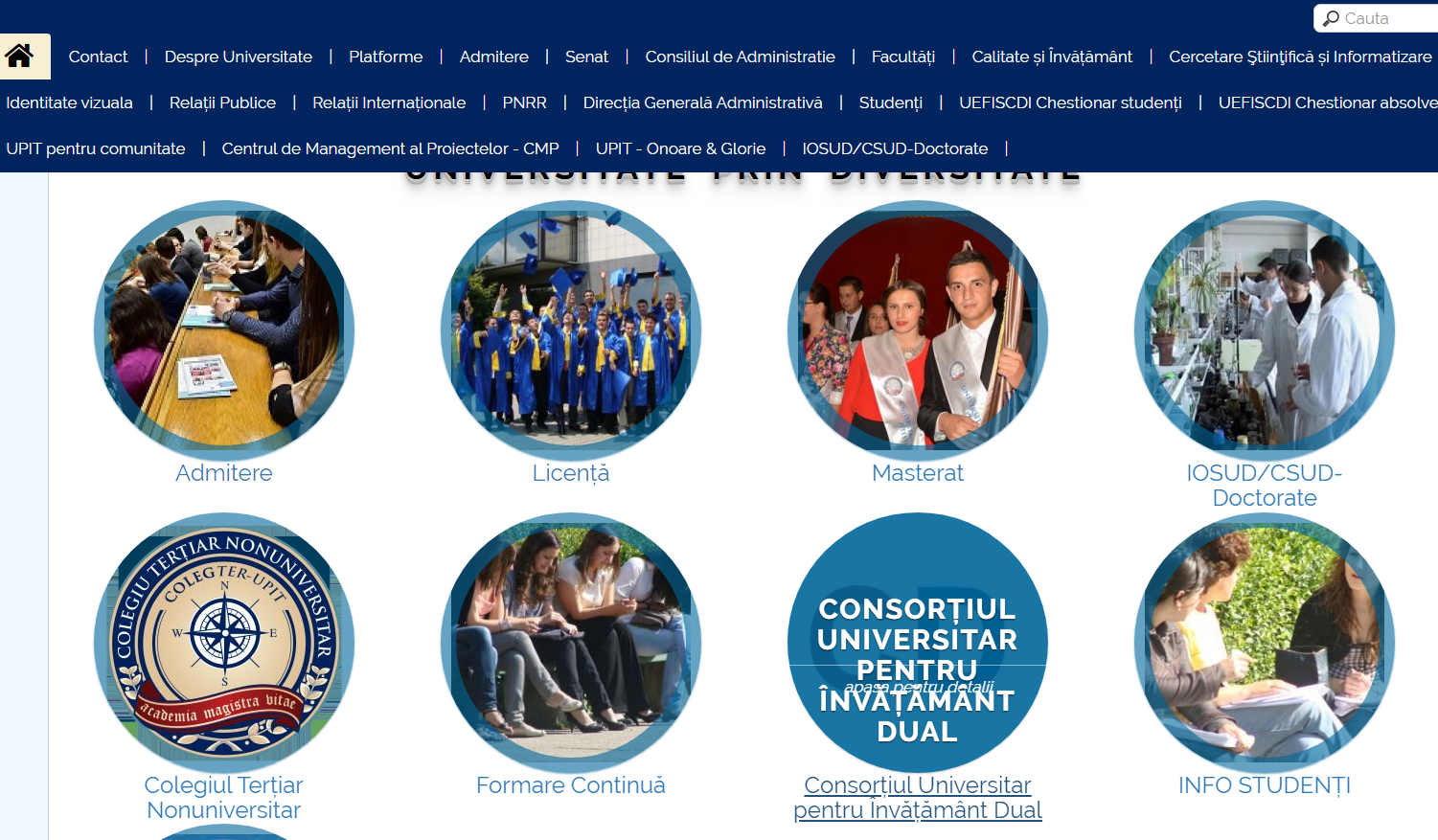Open Despre Universitate menu
This screenshot has height=840, width=1438.
click(239, 57)
